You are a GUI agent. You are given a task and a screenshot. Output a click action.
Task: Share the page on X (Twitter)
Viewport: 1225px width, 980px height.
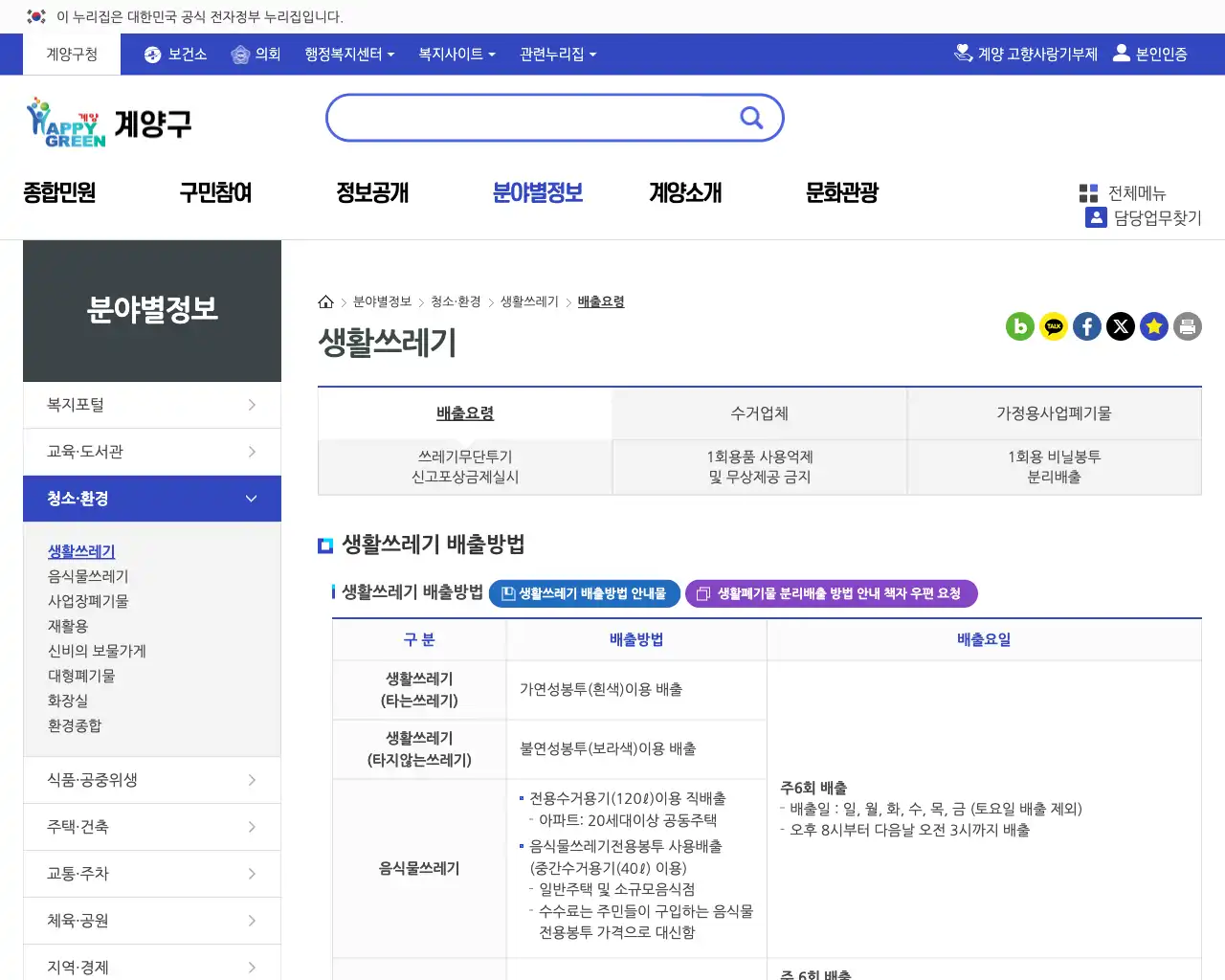pos(1121,326)
